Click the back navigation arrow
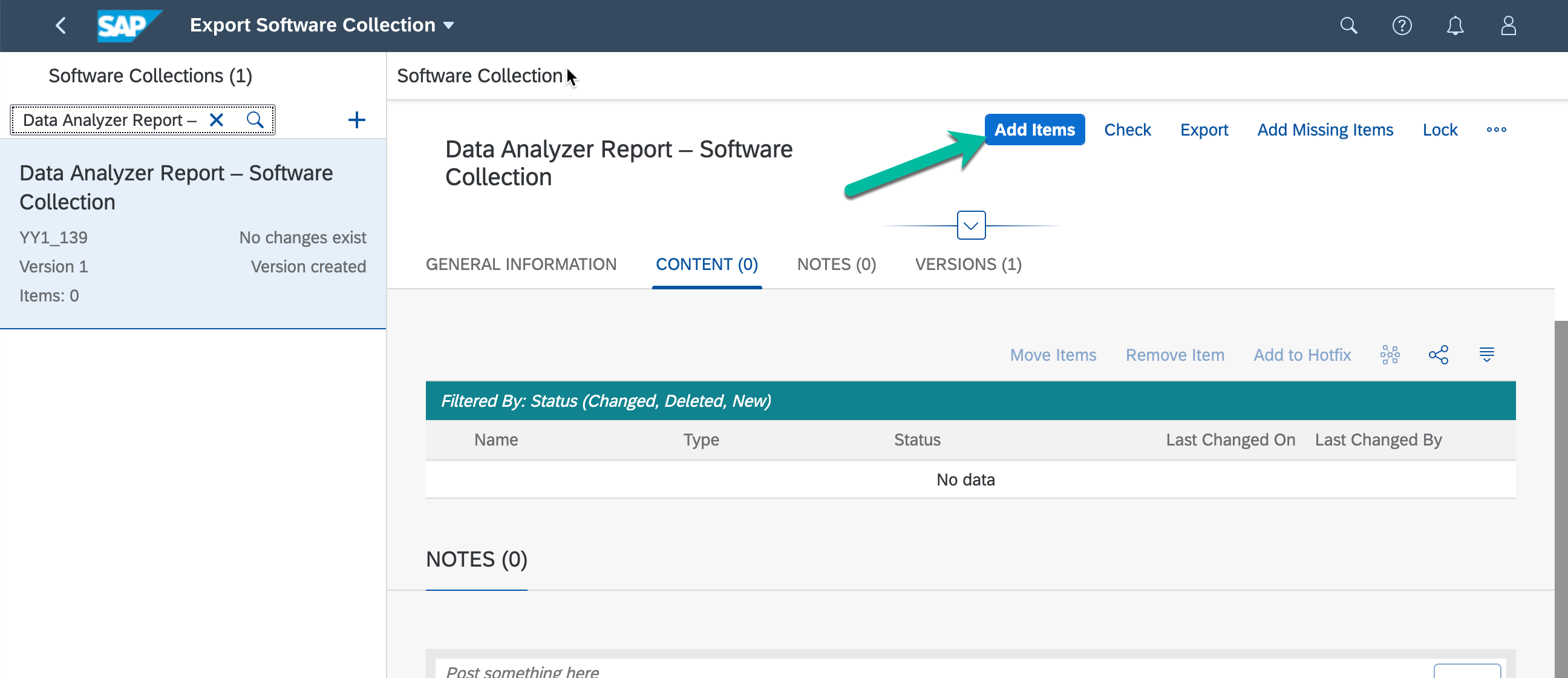This screenshot has height=678, width=1568. 60,25
